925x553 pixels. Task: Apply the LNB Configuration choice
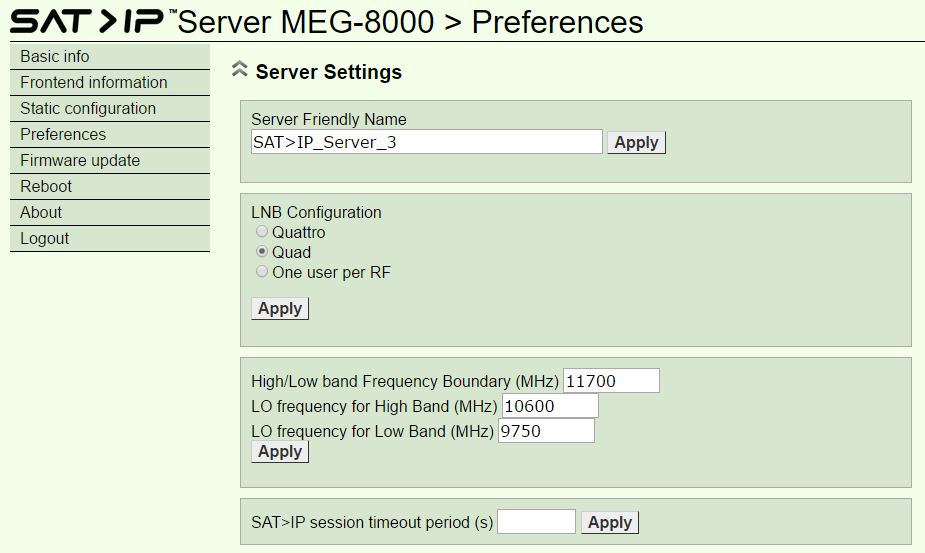coord(280,309)
